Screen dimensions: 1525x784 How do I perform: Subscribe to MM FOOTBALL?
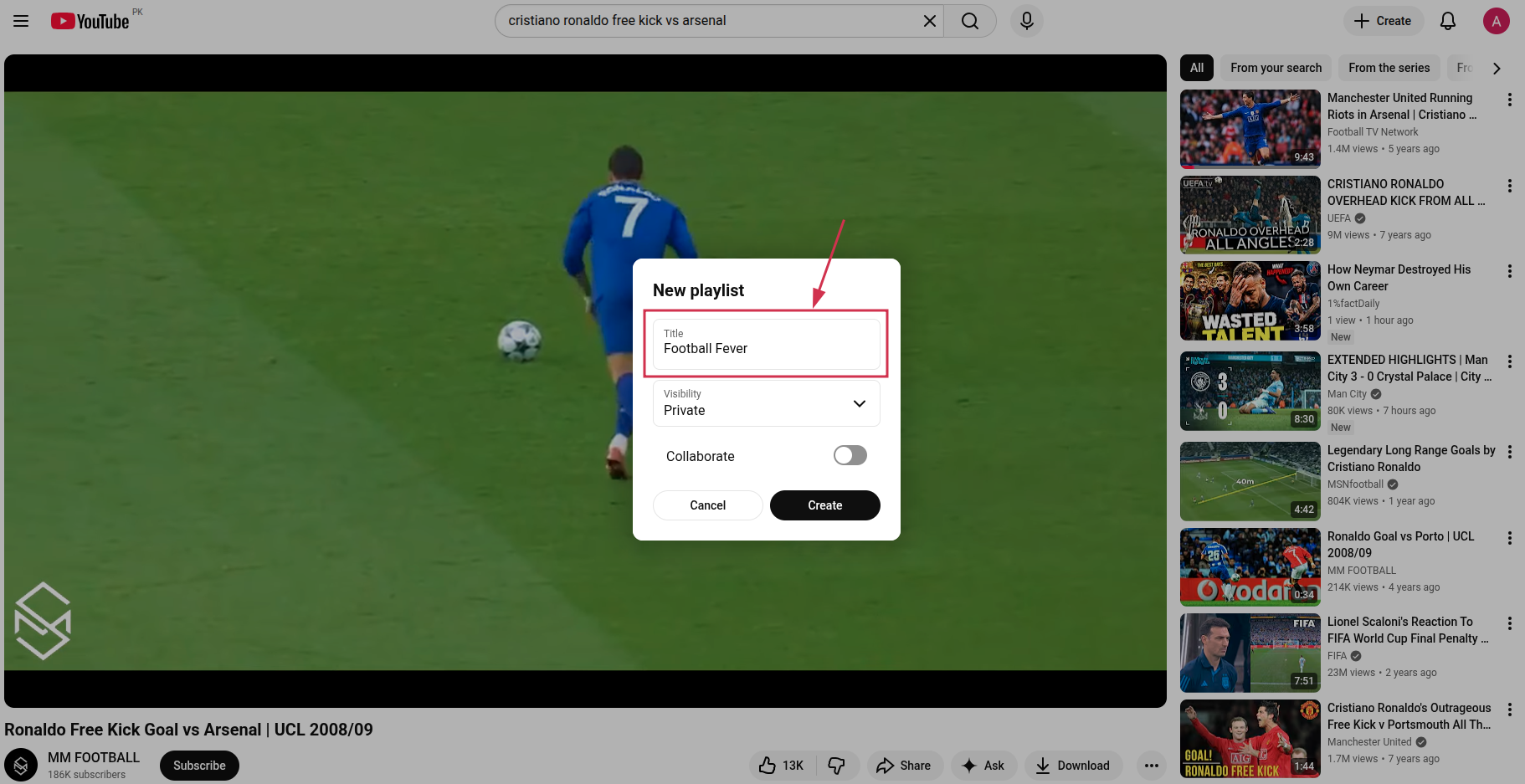point(199,766)
